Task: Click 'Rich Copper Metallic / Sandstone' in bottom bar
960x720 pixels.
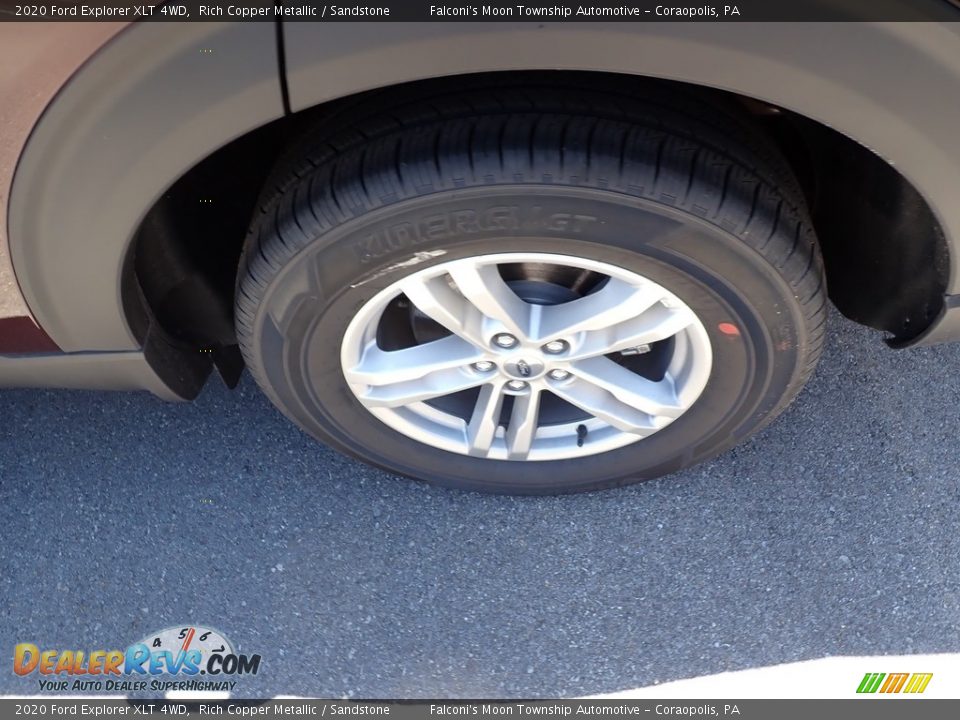Action: pyautogui.click(x=294, y=710)
